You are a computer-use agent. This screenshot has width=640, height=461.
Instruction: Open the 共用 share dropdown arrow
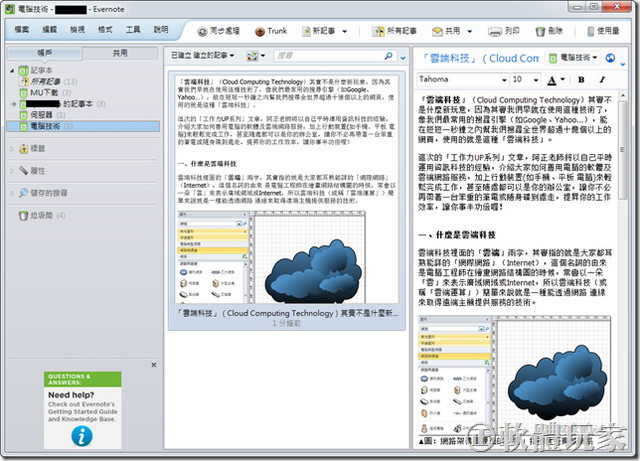470,31
